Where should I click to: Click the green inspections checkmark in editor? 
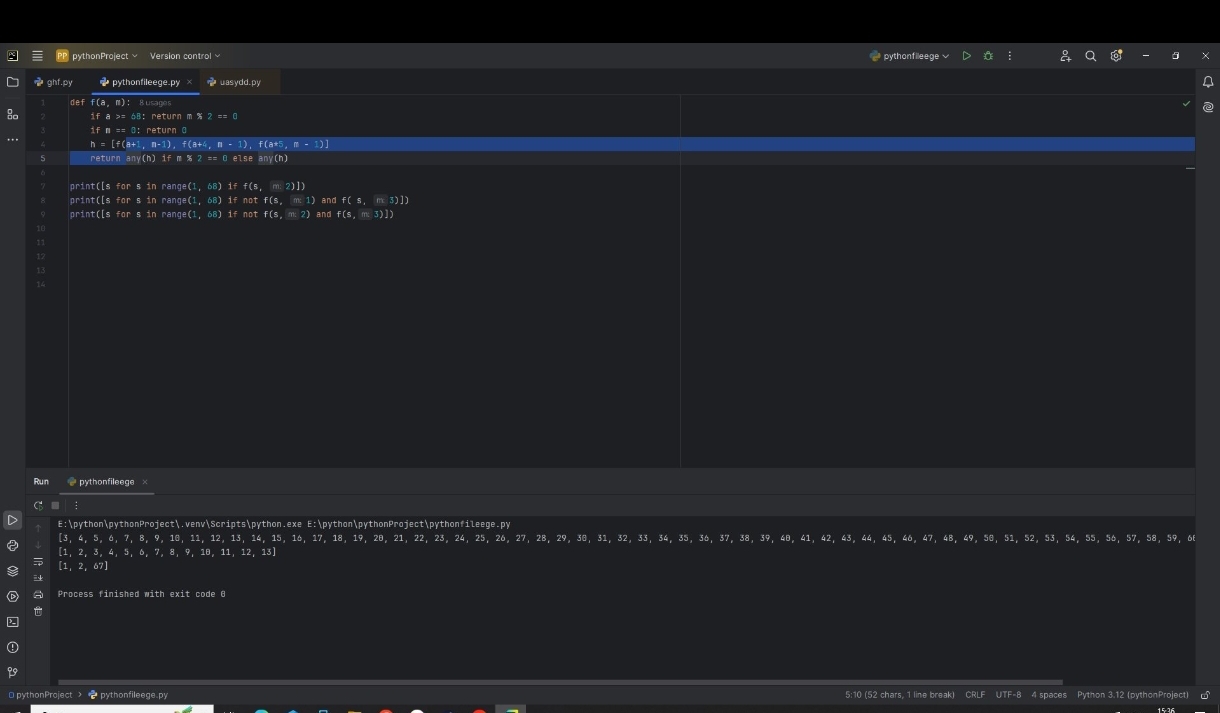click(x=1186, y=103)
